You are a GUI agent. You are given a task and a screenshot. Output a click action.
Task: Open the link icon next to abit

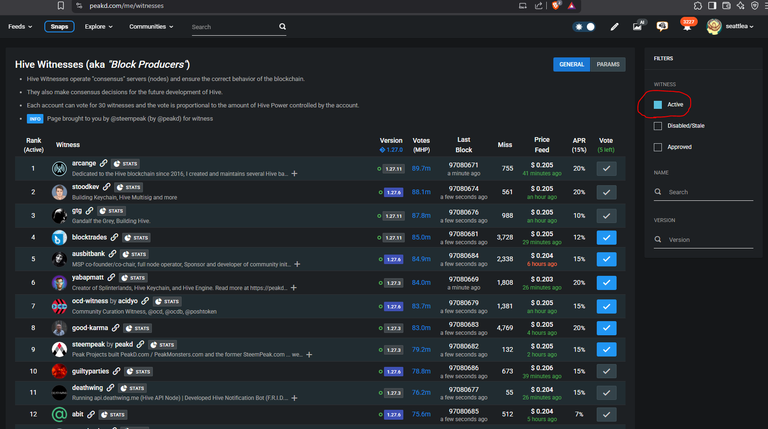point(91,414)
